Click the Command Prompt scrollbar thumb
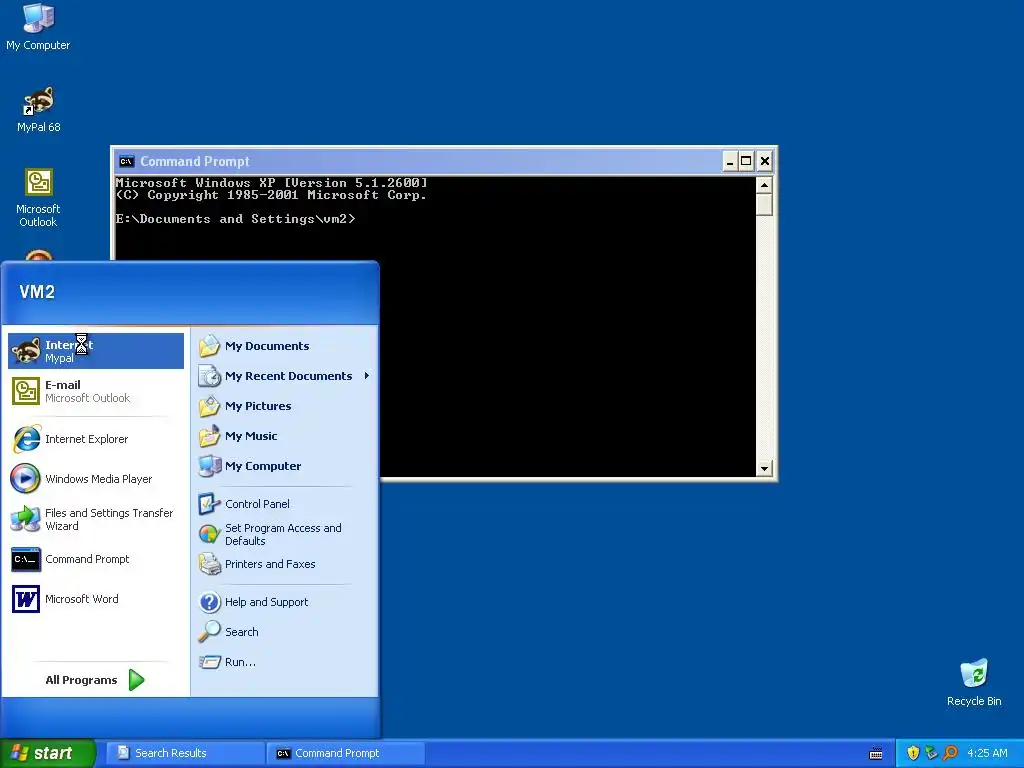This screenshot has height=768, width=1024. click(x=763, y=204)
